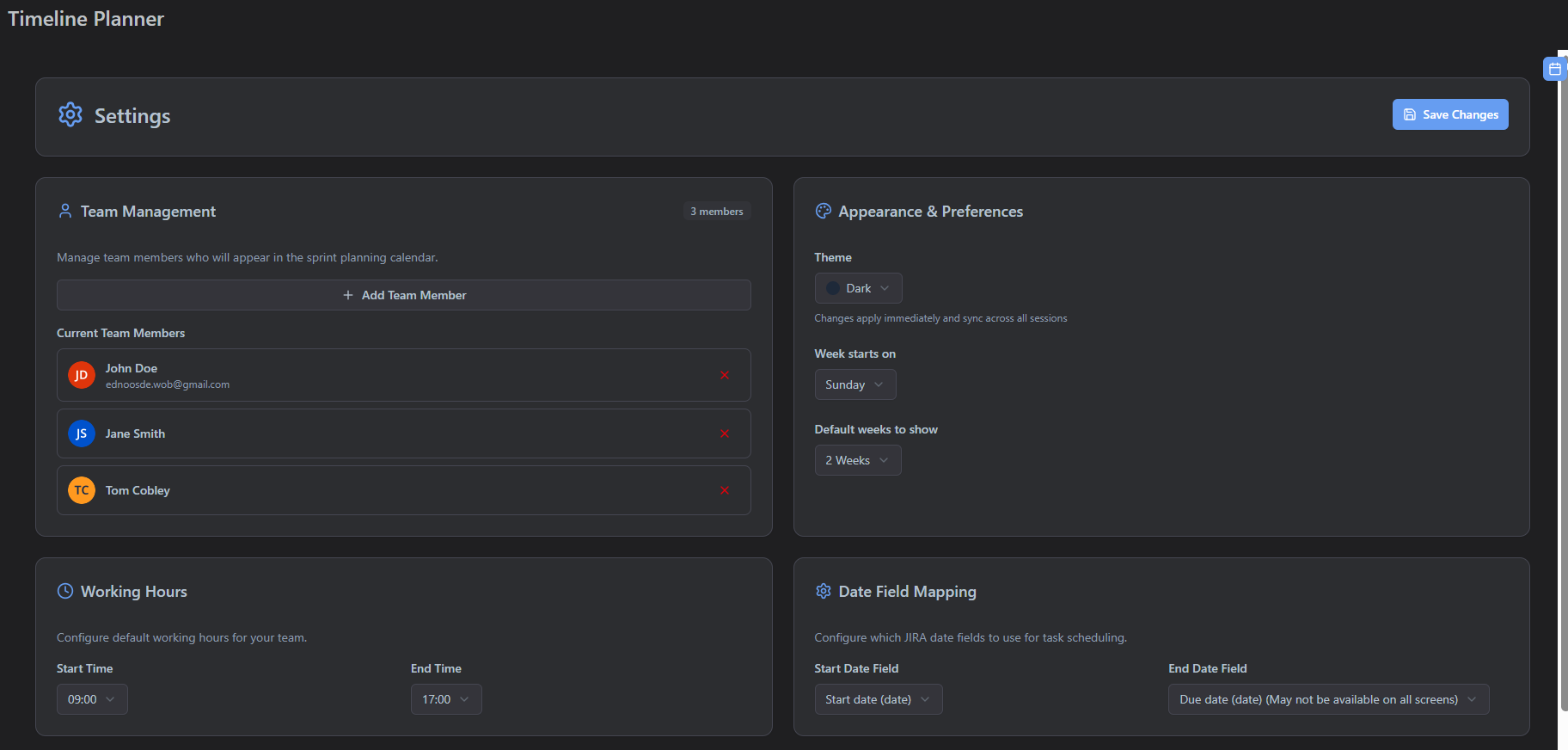Click Jane Smith's JS avatar

tap(82, 433)
